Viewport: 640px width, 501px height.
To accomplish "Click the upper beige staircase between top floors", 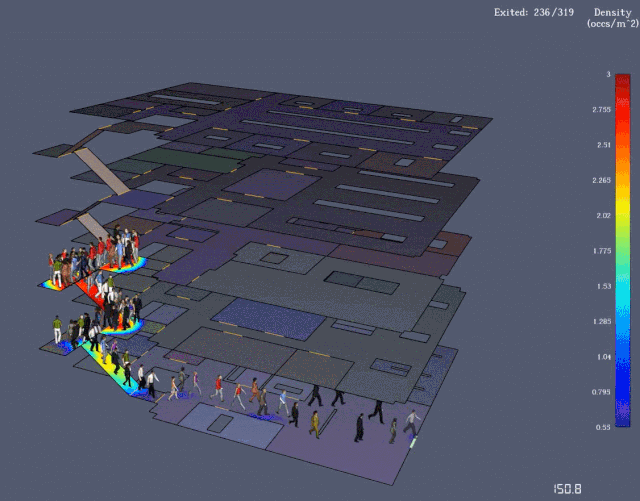I will point(101,171).
